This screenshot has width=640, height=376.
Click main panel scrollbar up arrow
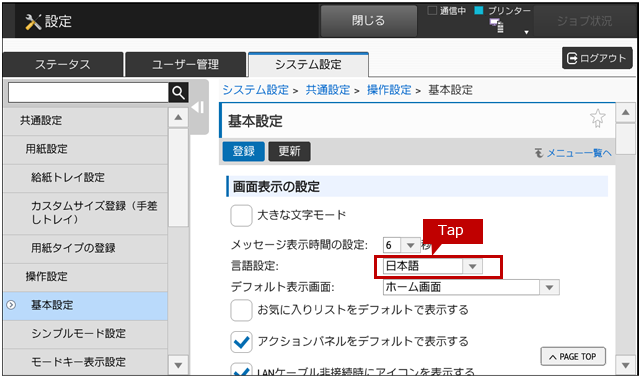click(625, 113)
